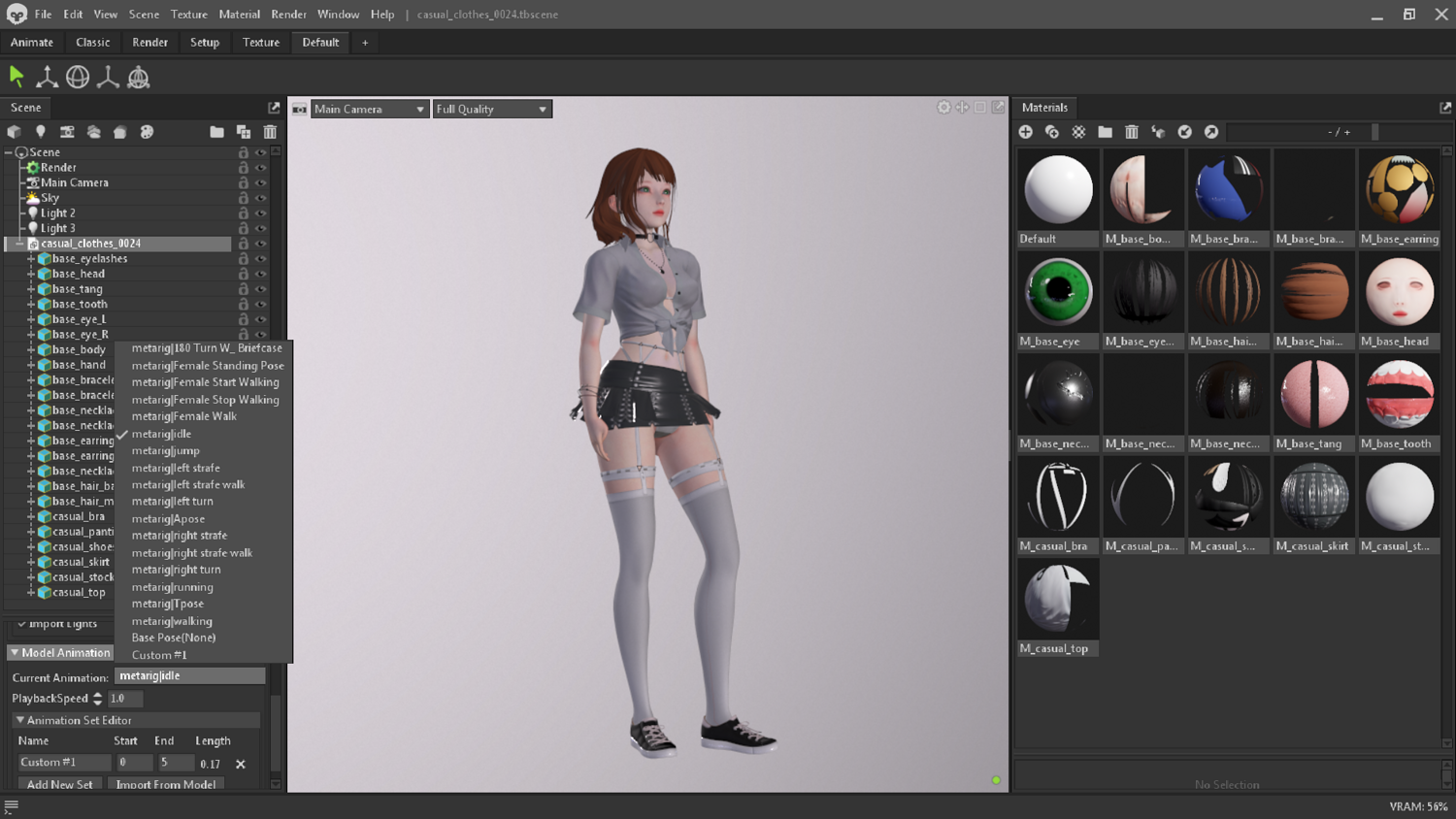Pop out the Scene panel
Screen dimensions: 1456x819
274,108
